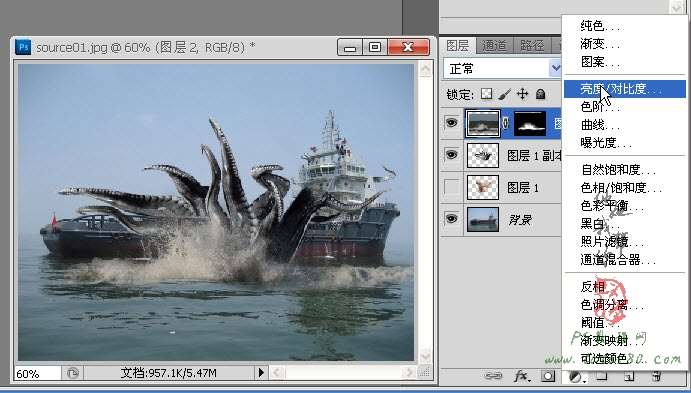Select the 背景 layer thumbnail
This screenshot has height=393, width=691.
click(x=483, y=219)
